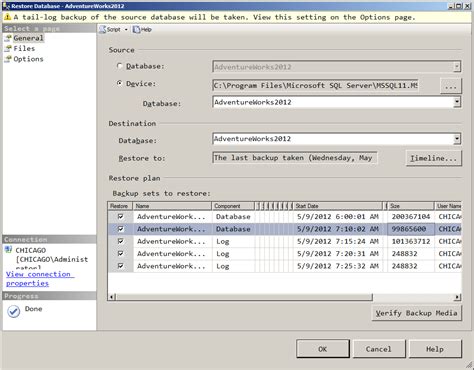
Task: Sort by the Size column header
Action: (x=411, y=206)
